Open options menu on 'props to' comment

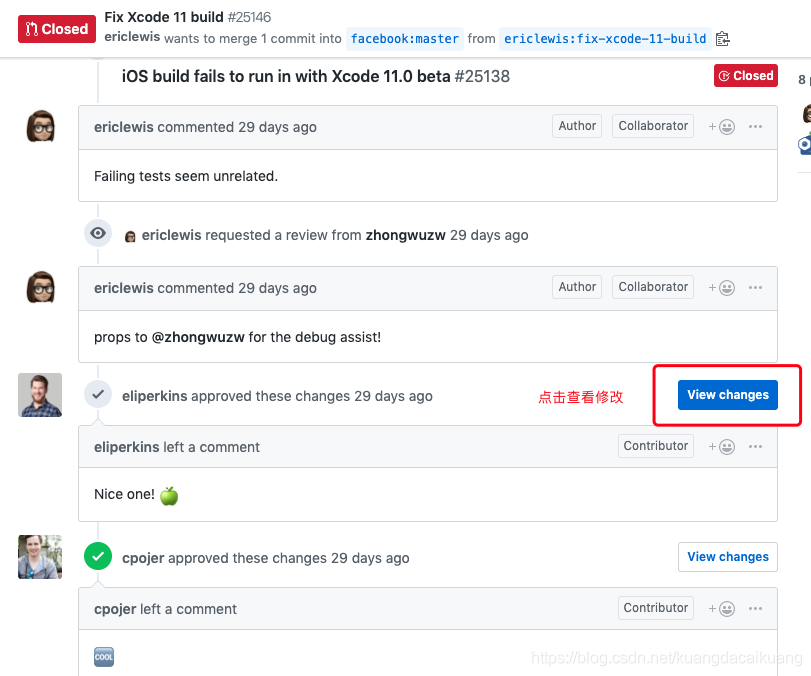click(x=755, y=288)
